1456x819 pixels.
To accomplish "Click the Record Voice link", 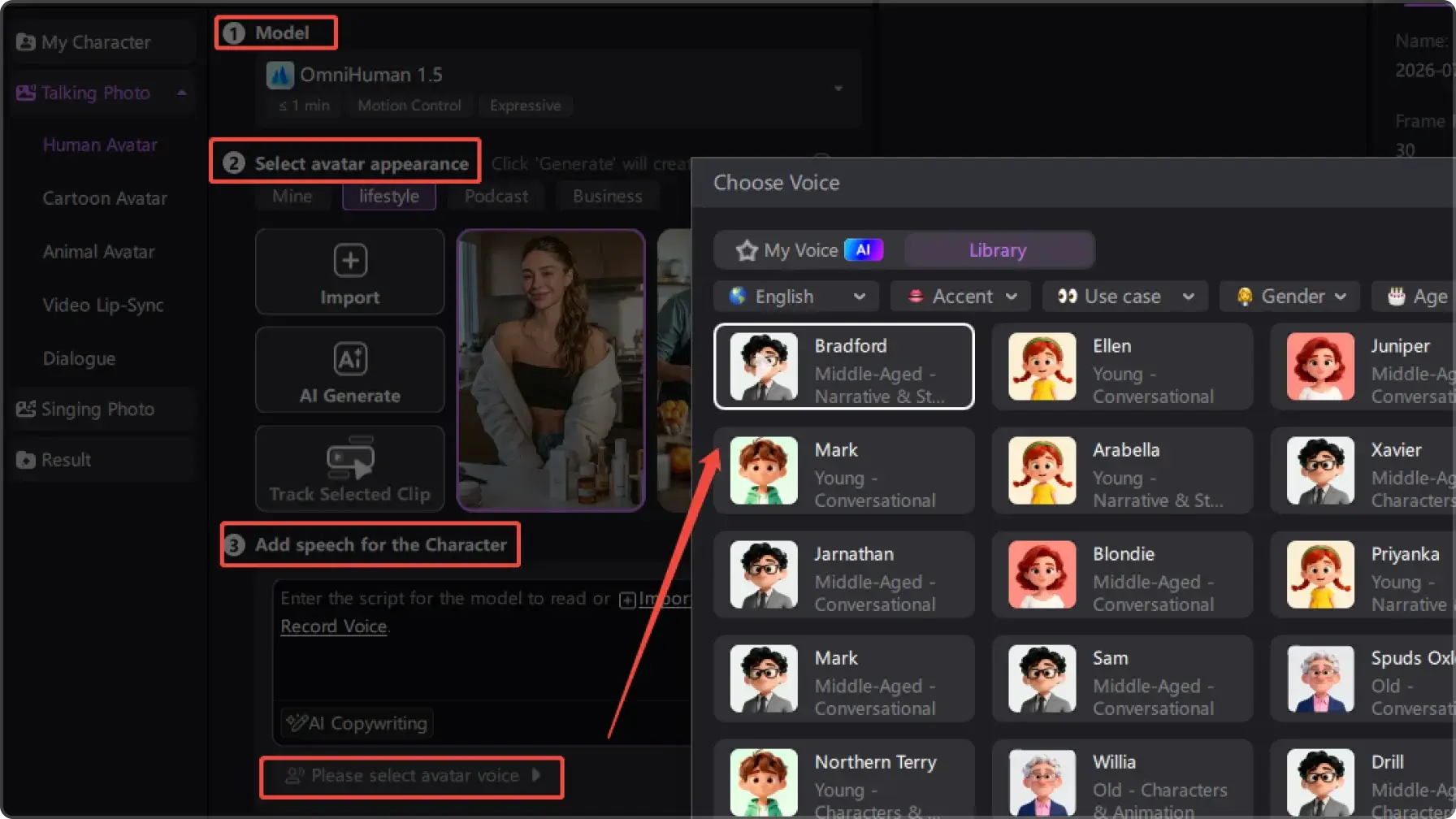I will pos(333,626).
